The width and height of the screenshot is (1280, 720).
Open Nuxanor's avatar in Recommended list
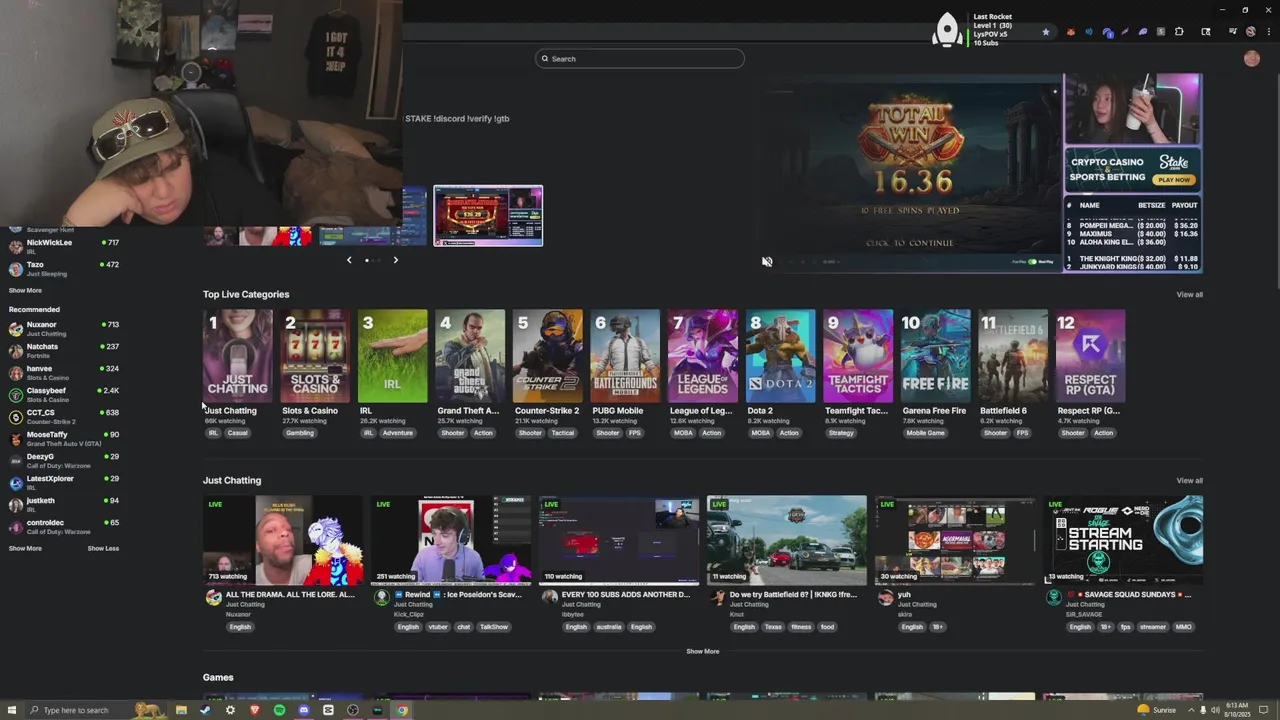[16, 329]
